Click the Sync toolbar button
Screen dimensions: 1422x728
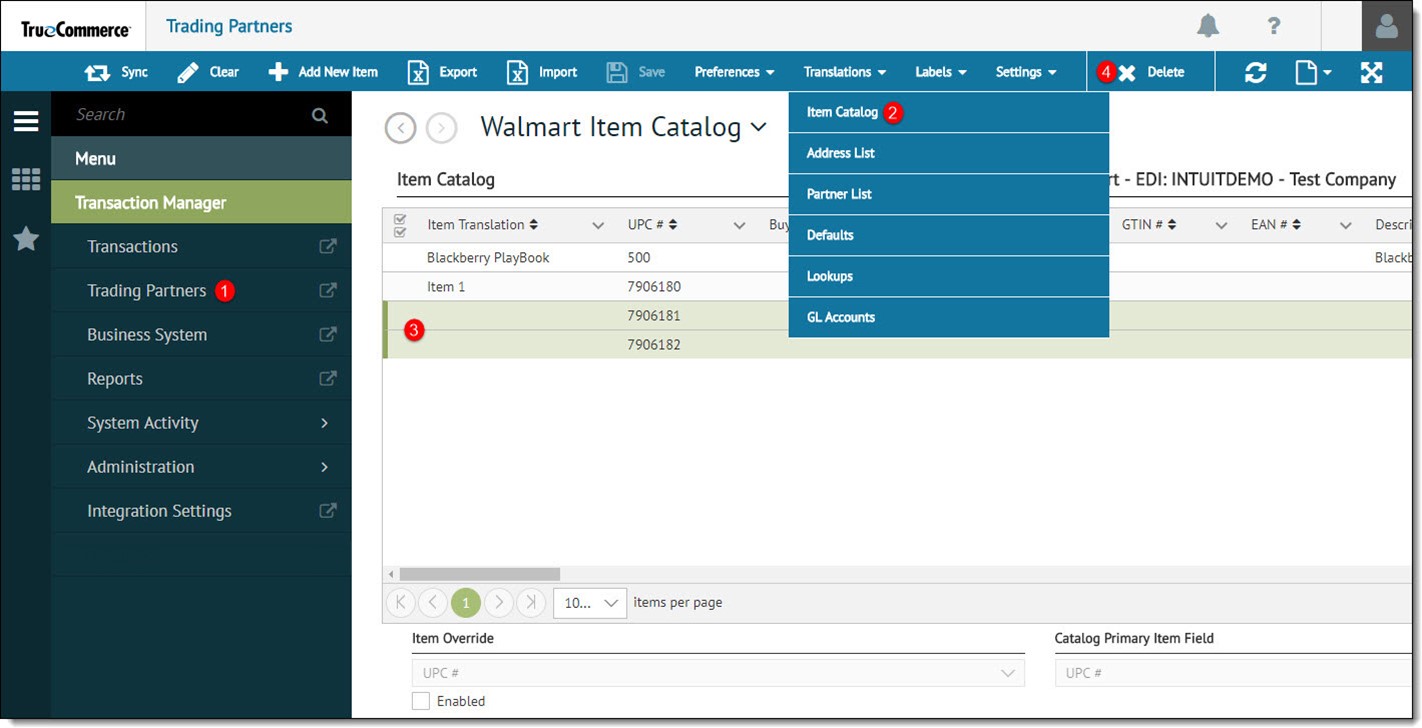(116, 72)
